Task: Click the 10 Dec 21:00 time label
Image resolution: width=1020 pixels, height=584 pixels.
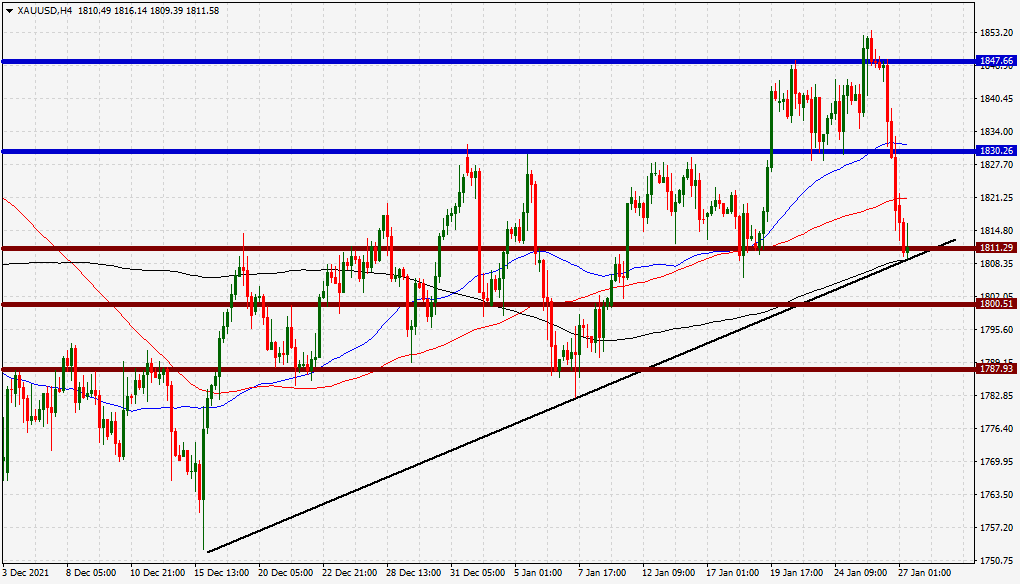Action: coord(157,573)
